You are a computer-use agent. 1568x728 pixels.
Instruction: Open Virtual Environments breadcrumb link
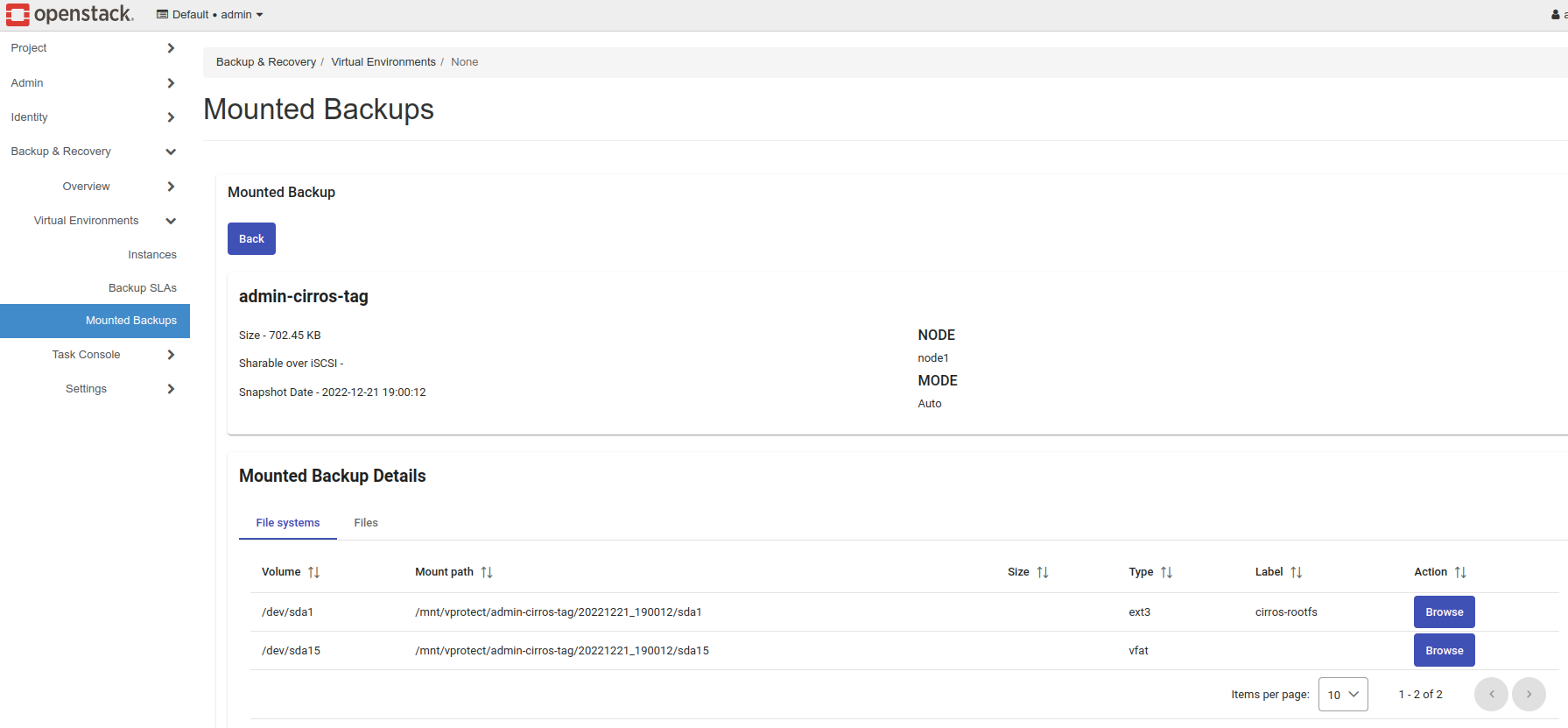pyautogui.click(x=383, y=62)
